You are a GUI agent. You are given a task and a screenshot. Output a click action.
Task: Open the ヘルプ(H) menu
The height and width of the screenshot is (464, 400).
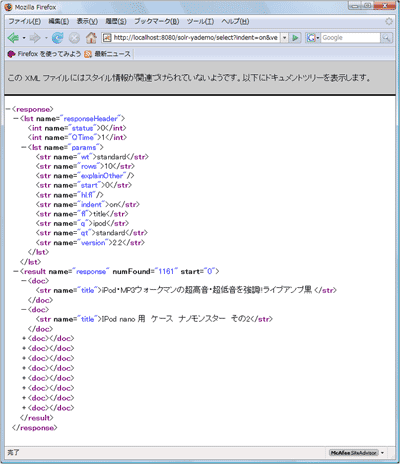[x=235, y=21]
